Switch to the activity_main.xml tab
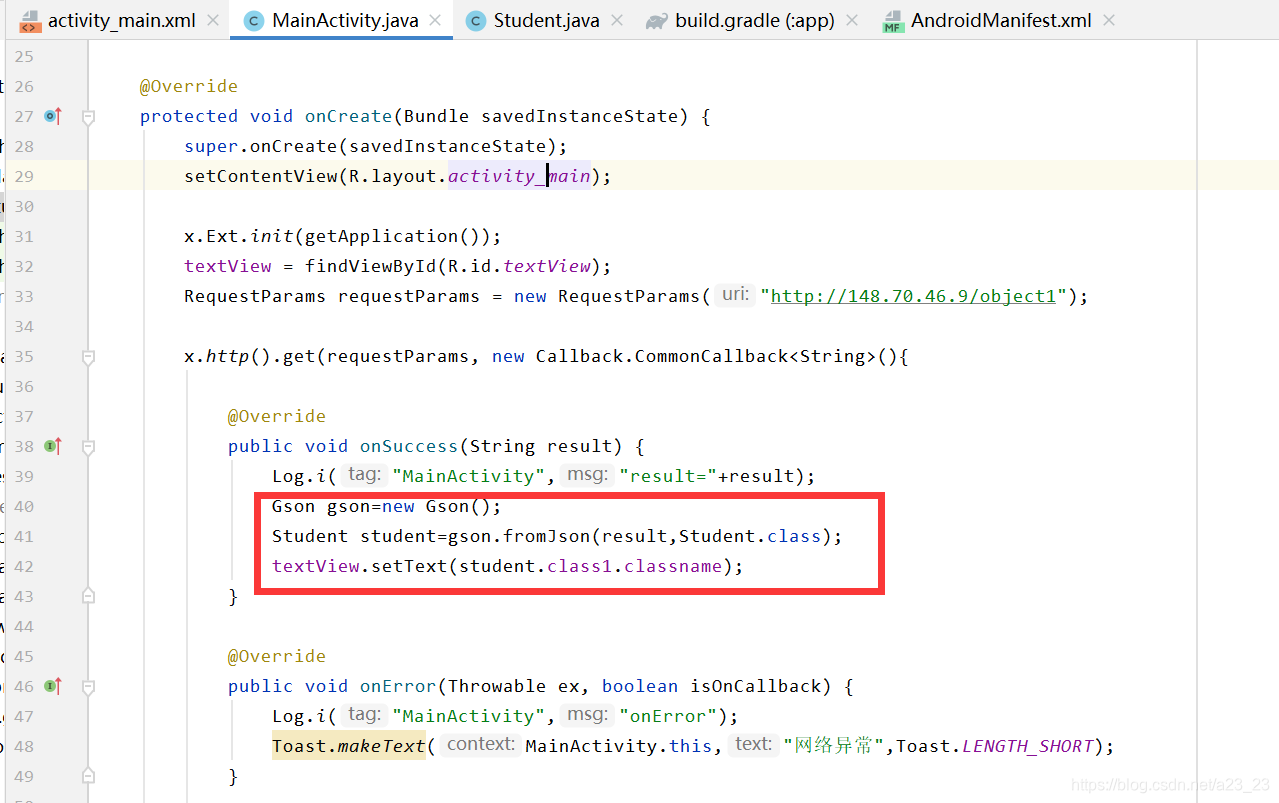The height and width of the screenshot is (803, 1279). (x=121, y=20)
